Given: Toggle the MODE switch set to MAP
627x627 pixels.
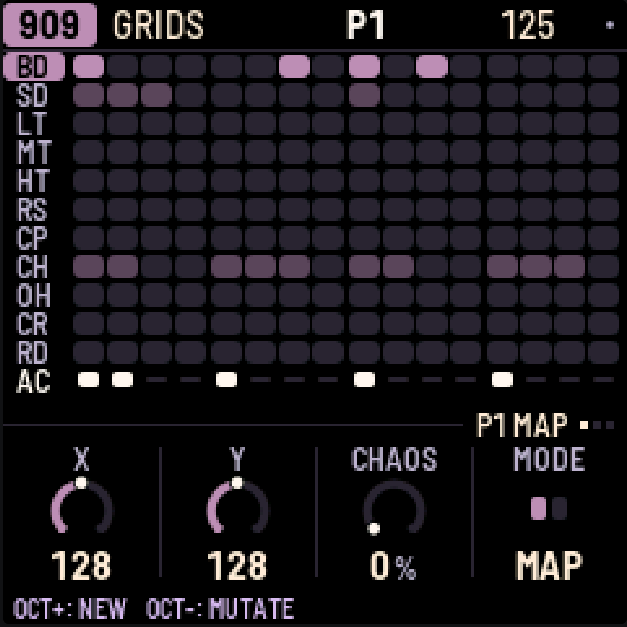Looking at the screenshot, I should [x=549, y=509].
